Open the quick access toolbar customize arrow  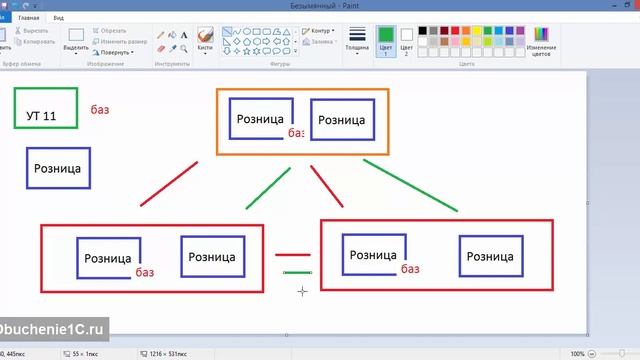35,6
